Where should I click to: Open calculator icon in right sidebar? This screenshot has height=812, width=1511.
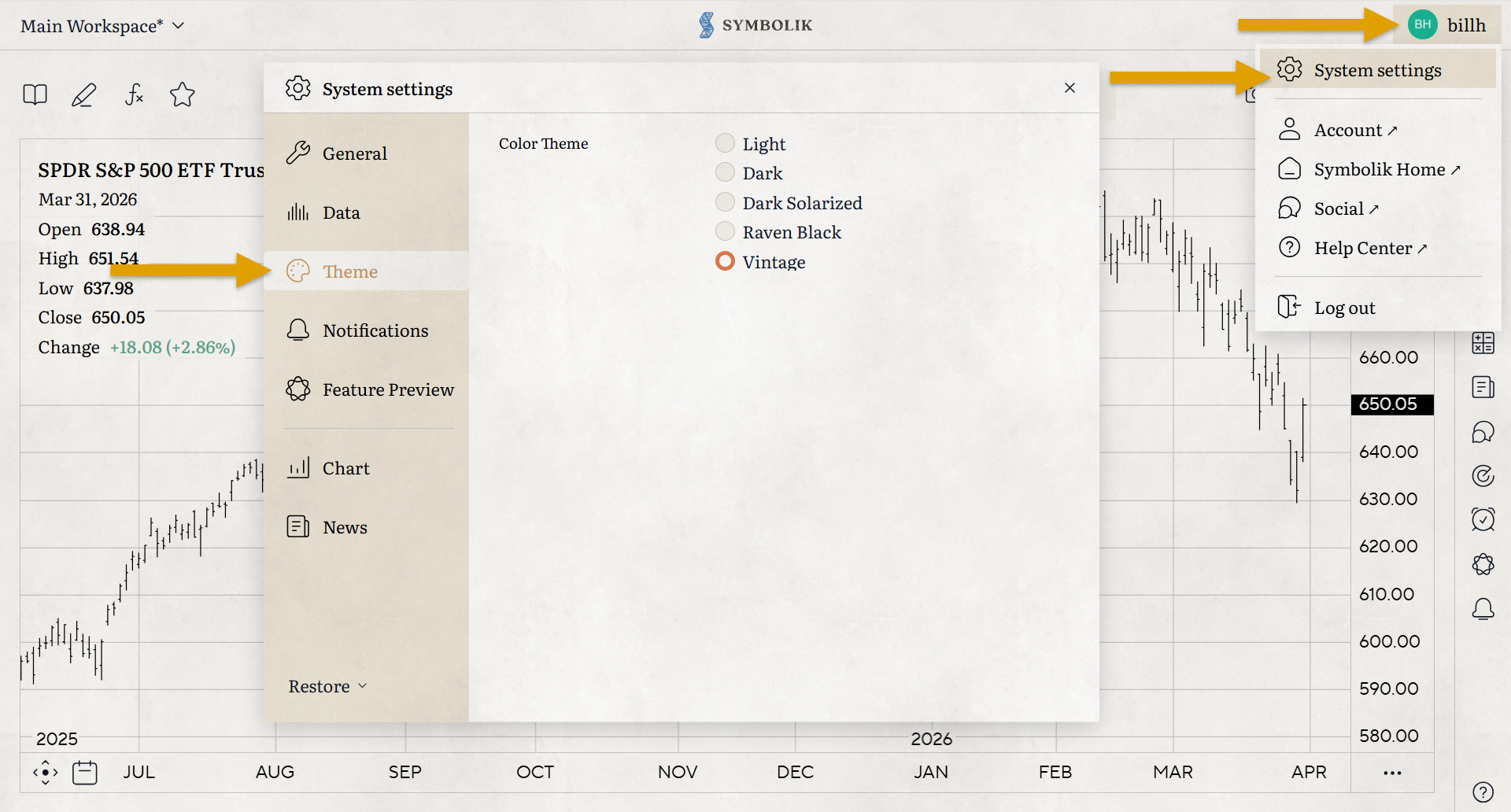click(x=1483, y=343)
